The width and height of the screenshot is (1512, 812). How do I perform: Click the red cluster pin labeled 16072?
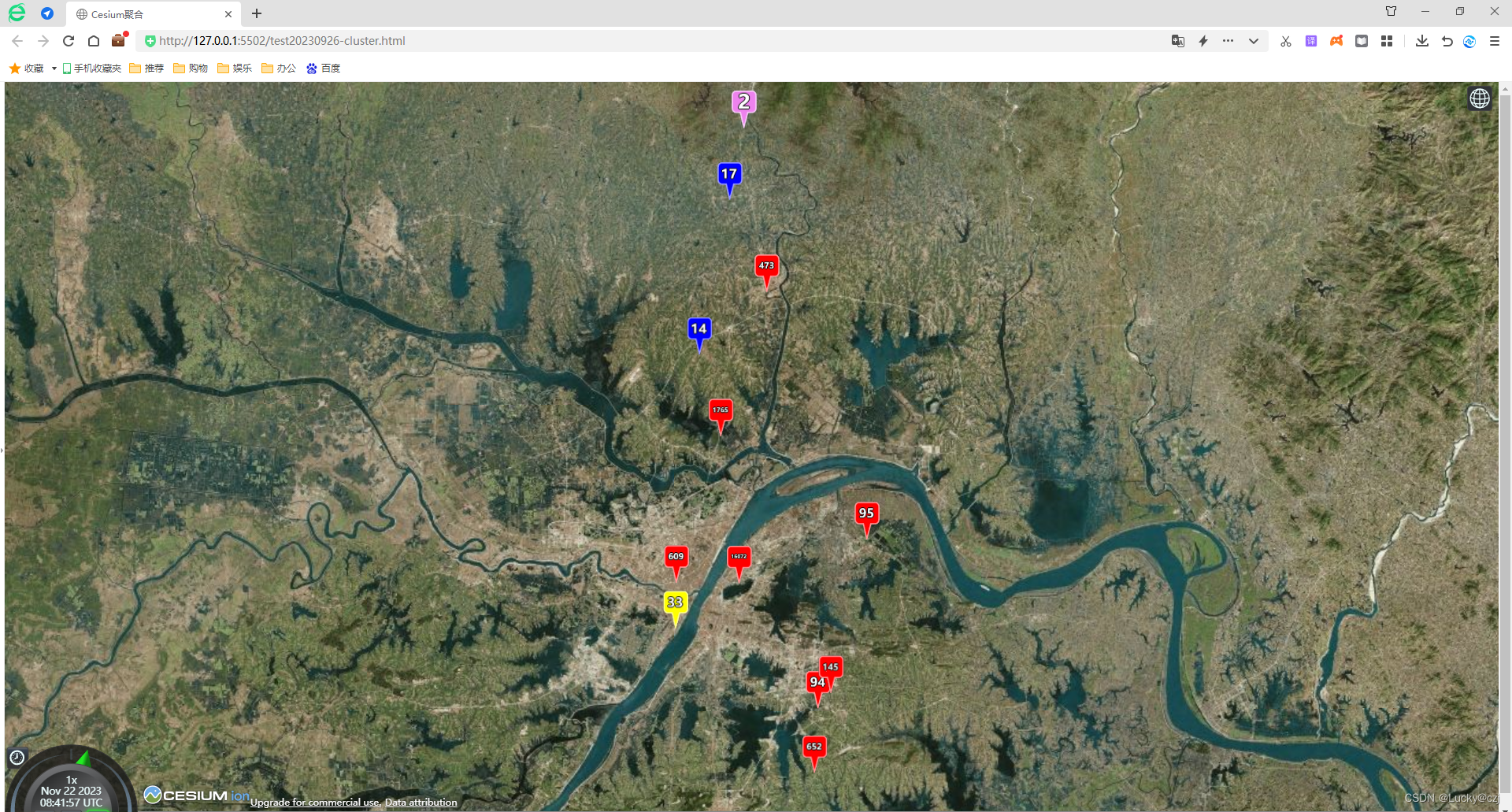(x=739, y=562)
